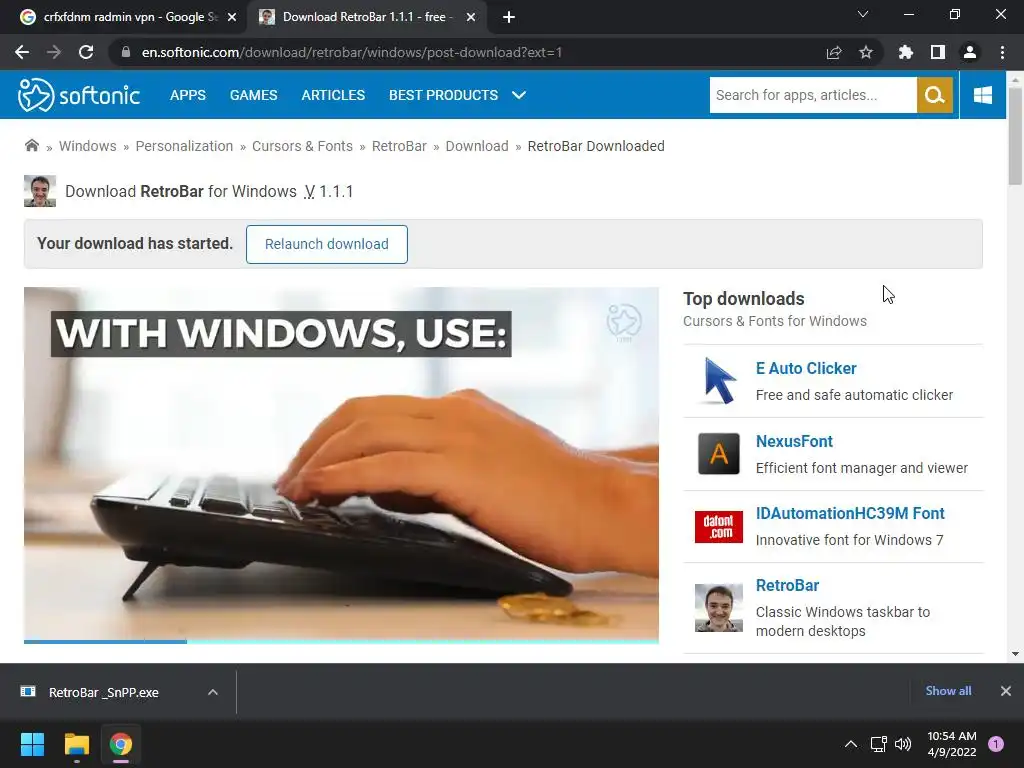Open the volume control in system tray
The height and width of the screenshot is (768, 1024).
(x=903, y=744)
